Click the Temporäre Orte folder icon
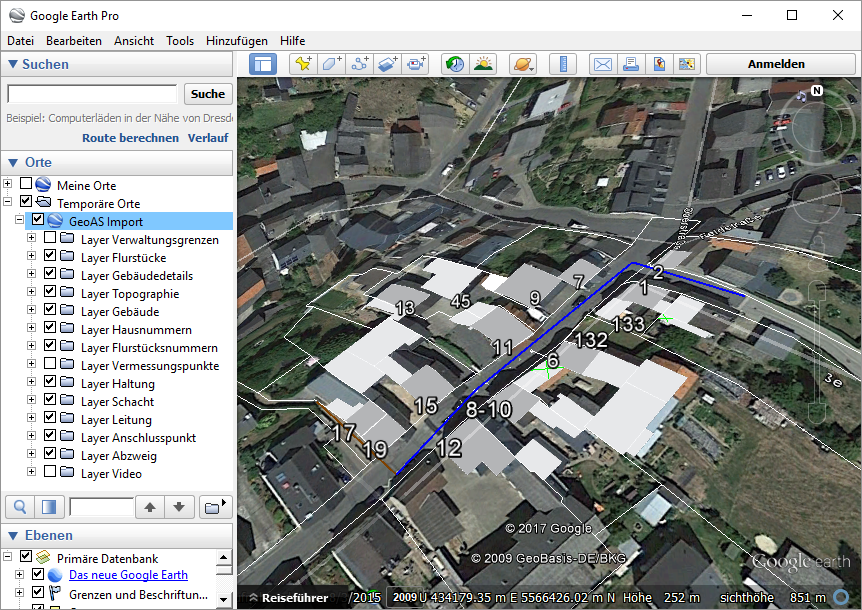 43,203
